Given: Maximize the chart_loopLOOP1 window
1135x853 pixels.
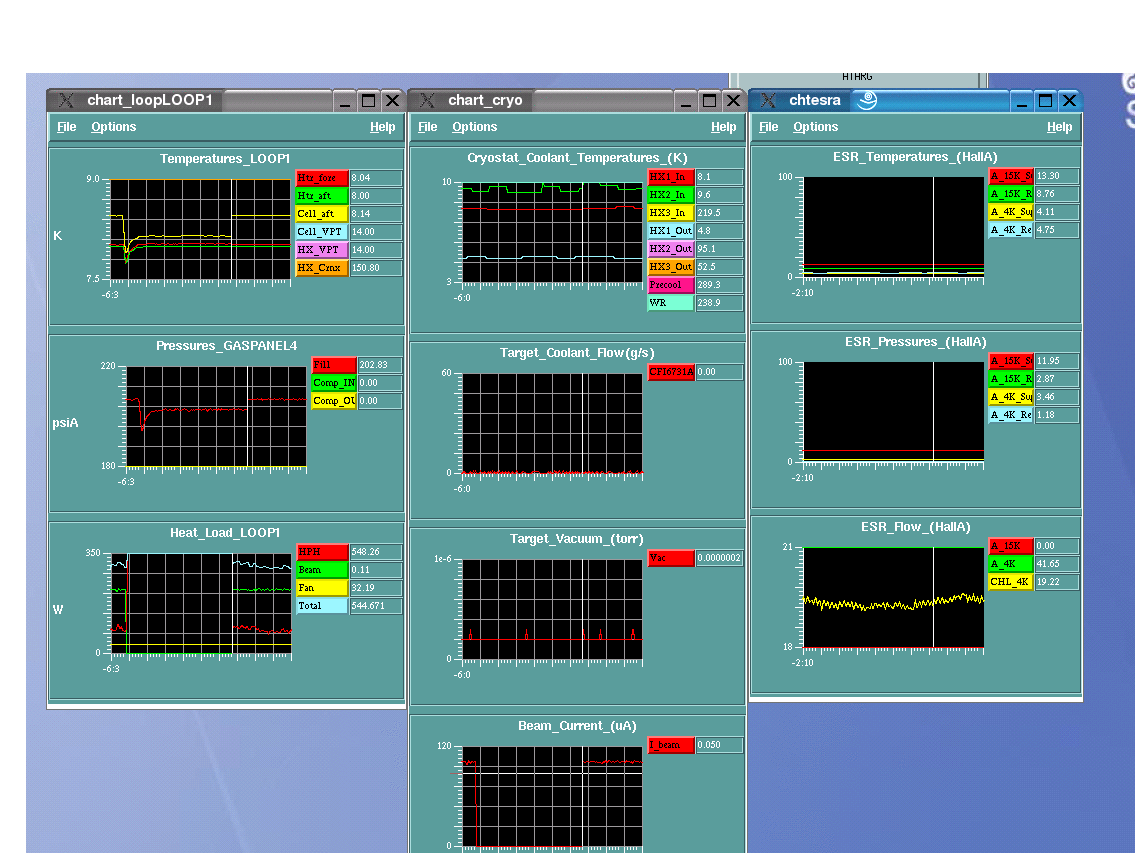Looking at the screenshot, I should click(368, 101).
